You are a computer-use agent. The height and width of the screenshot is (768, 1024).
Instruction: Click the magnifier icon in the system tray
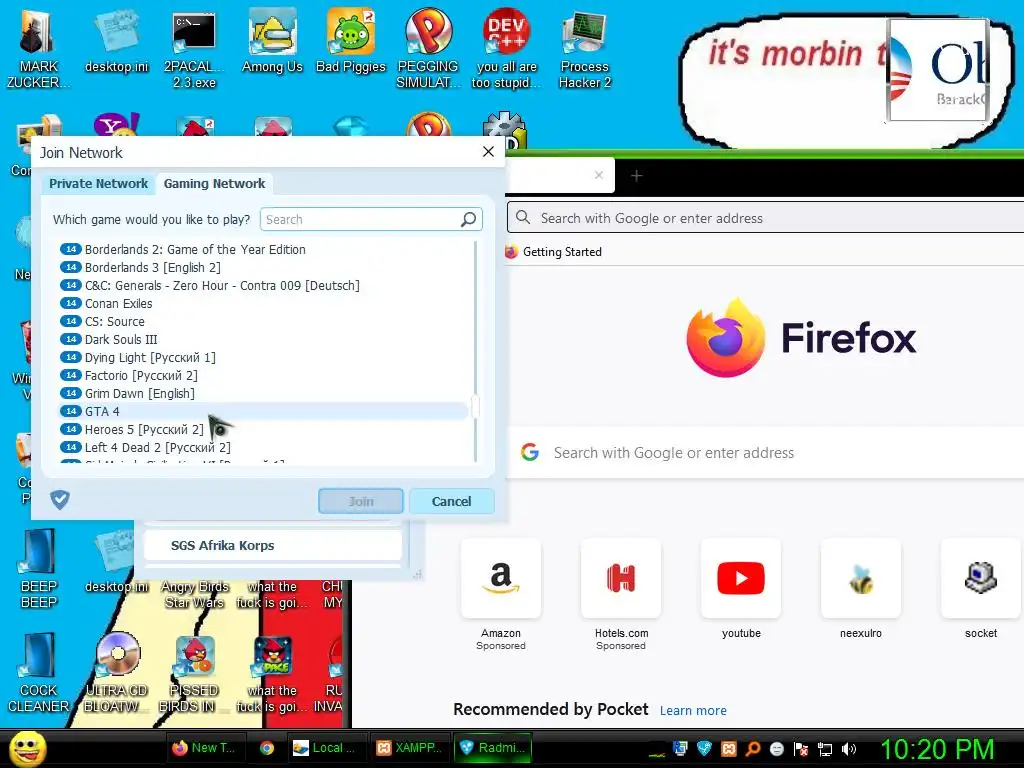(x=752, y=749)
